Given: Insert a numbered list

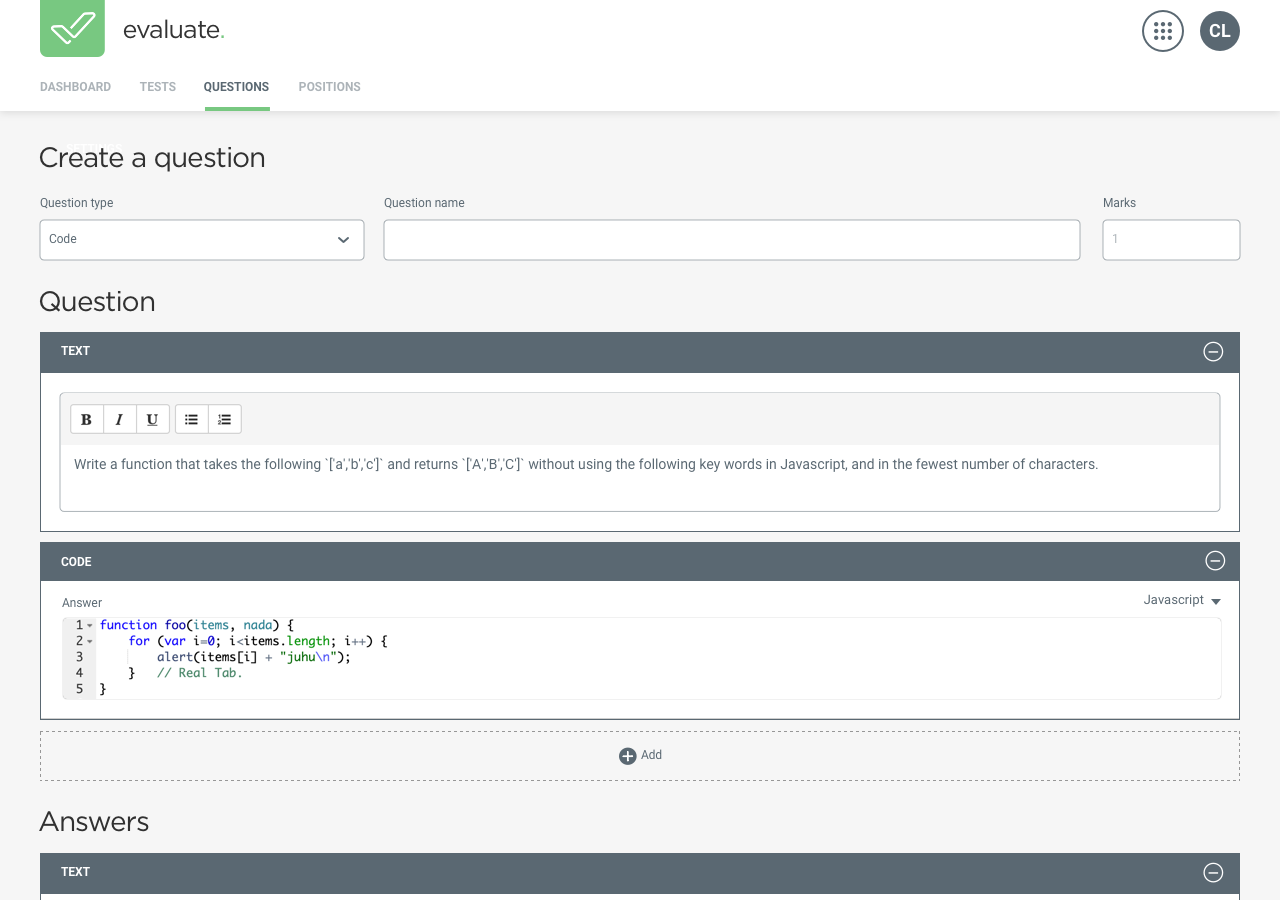Looking at the screenshot, I should 224,419.
